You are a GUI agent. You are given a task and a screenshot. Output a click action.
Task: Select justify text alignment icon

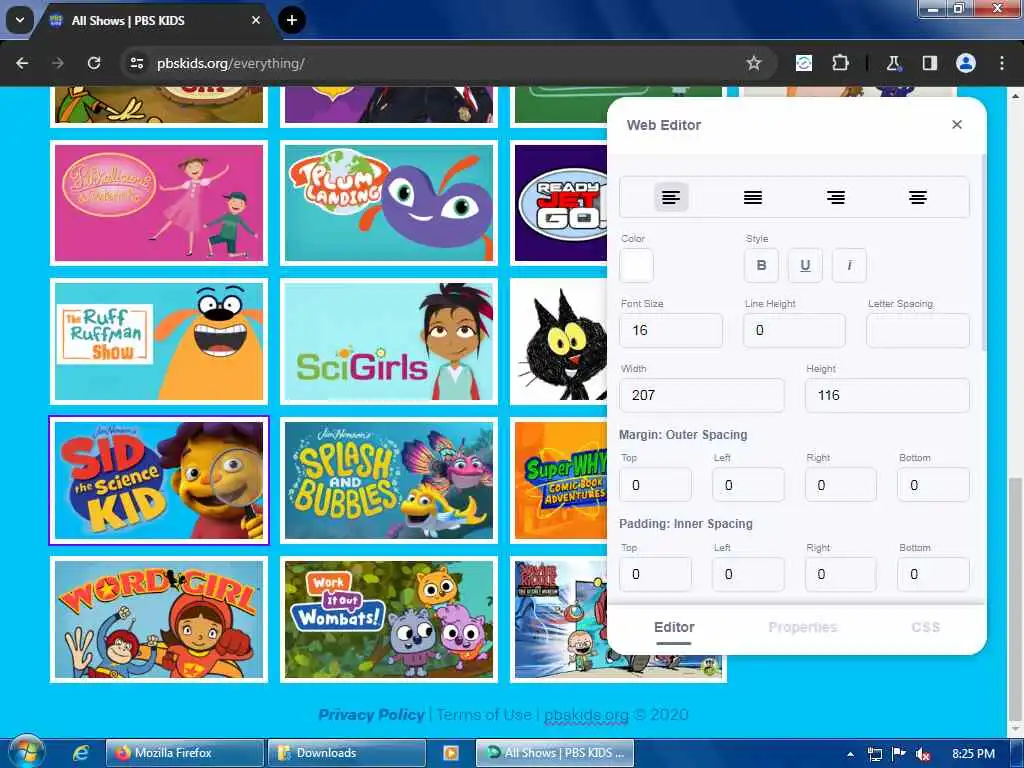pos(753,197)
